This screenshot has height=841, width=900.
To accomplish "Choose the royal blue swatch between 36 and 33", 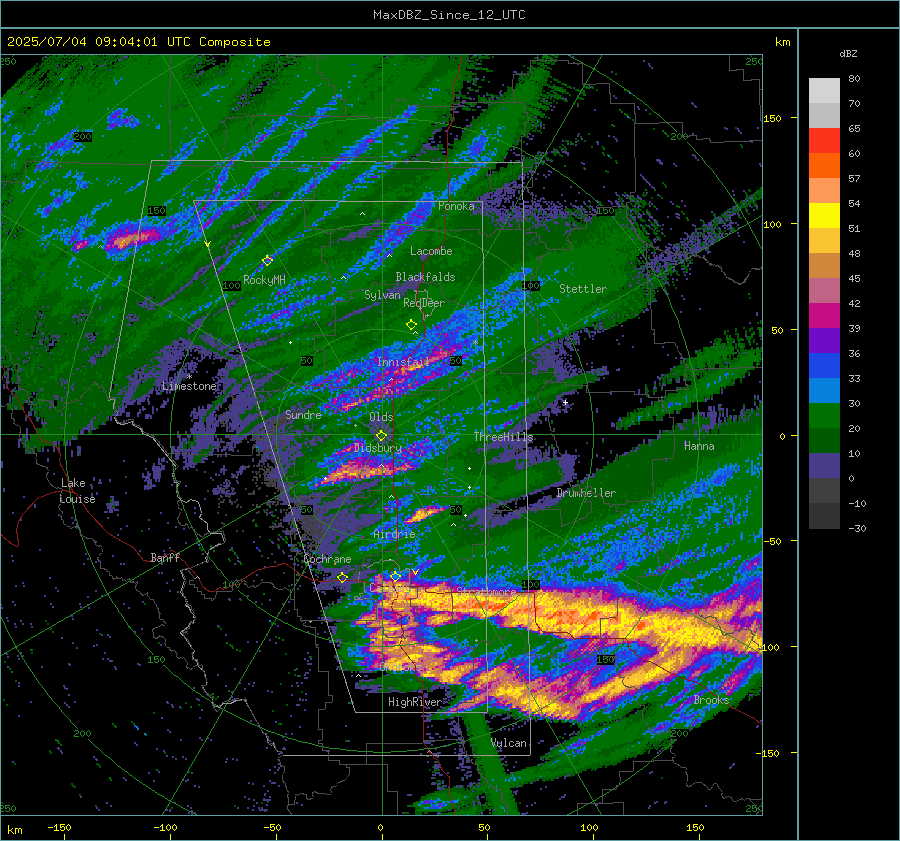I will (824, 366).
